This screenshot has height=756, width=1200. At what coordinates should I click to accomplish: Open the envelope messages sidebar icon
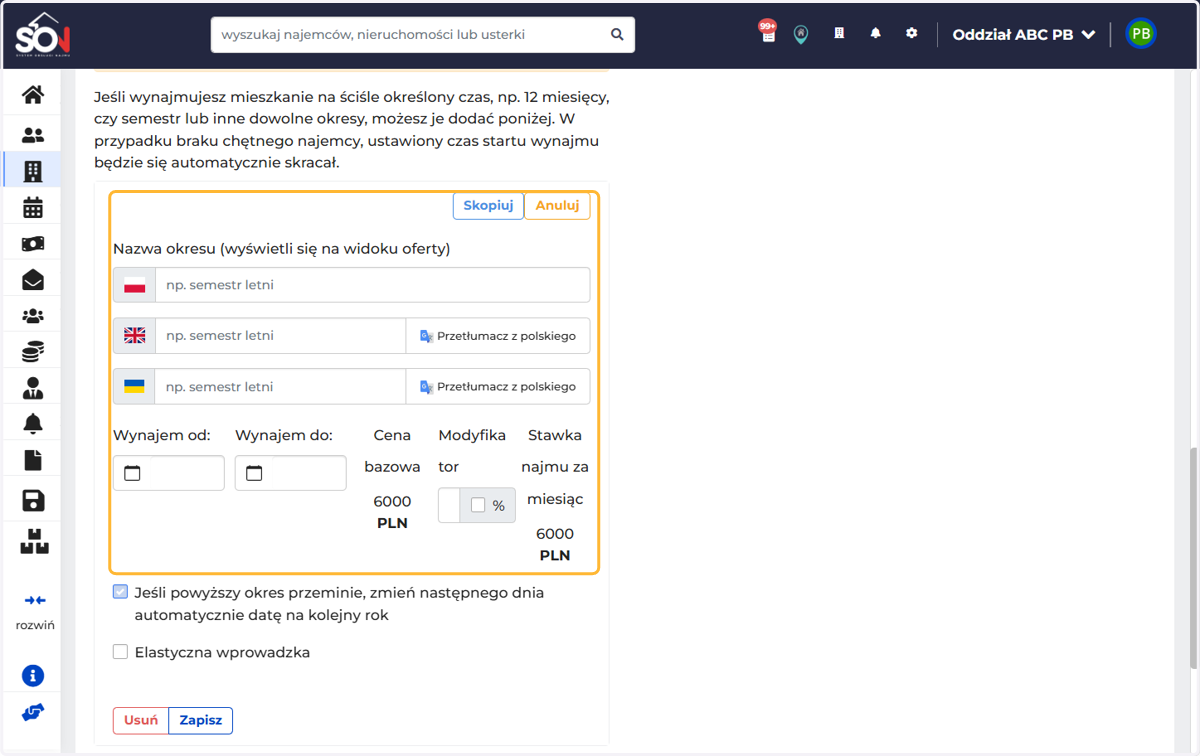tap(33, 279)
